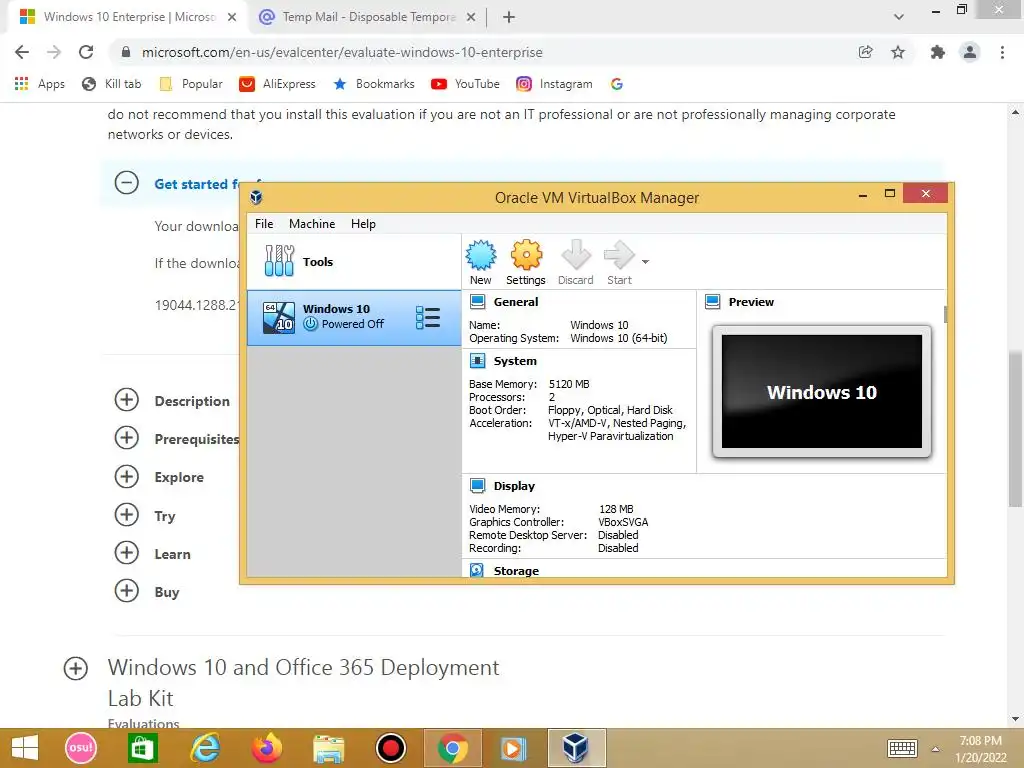Open the Bookmarks star bookmark

[374, 84]
